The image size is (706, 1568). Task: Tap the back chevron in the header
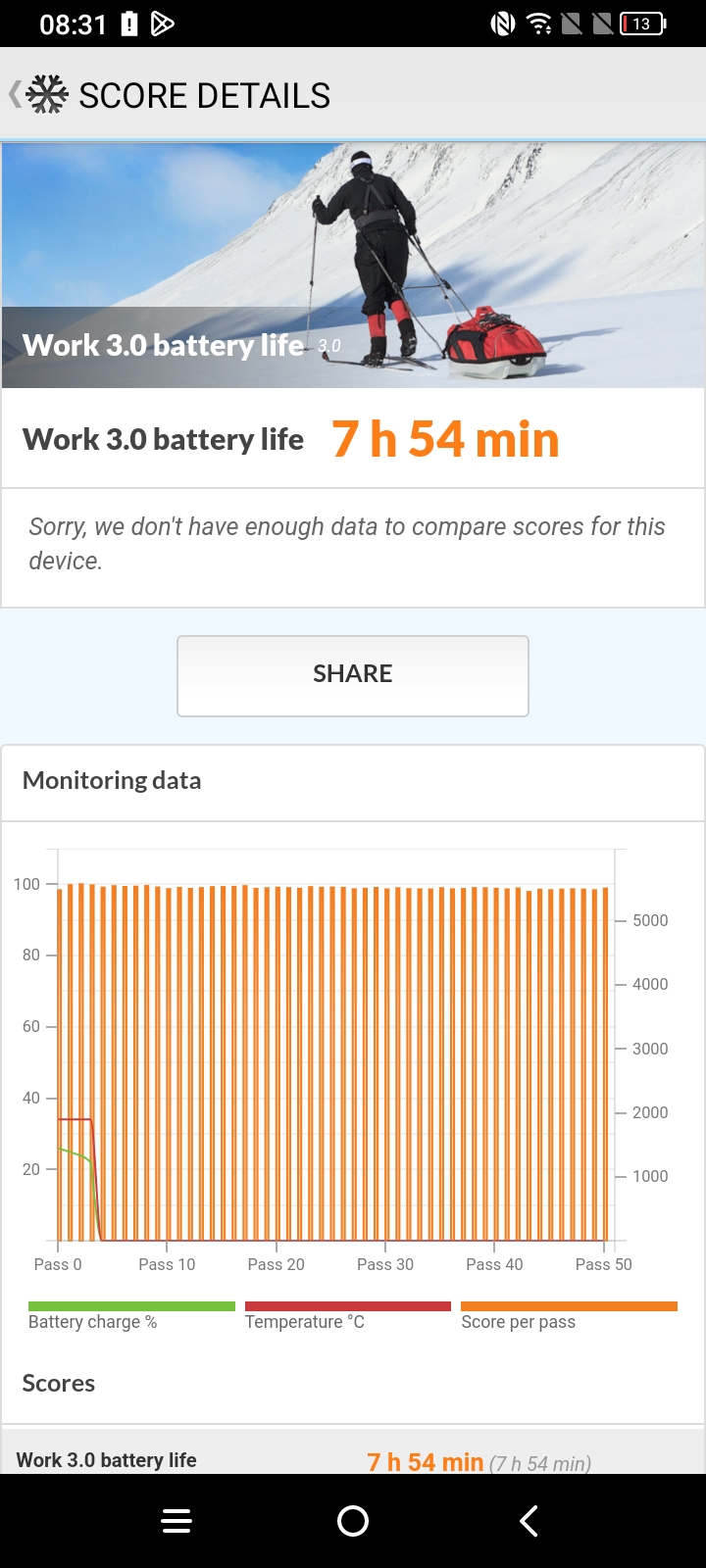tap(15, 95)
